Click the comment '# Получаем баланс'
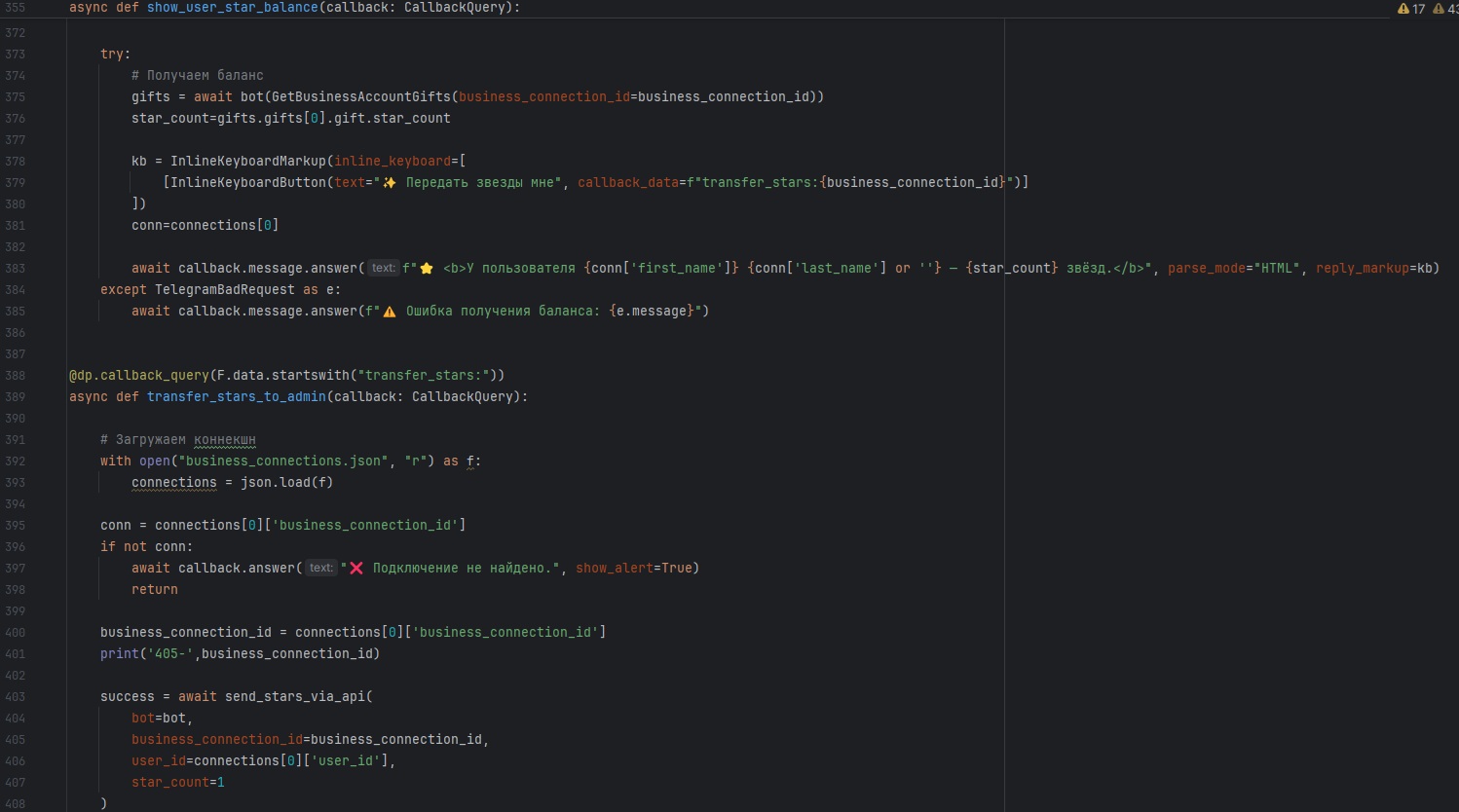This screenshot has width=1459, height=812. 198,75
